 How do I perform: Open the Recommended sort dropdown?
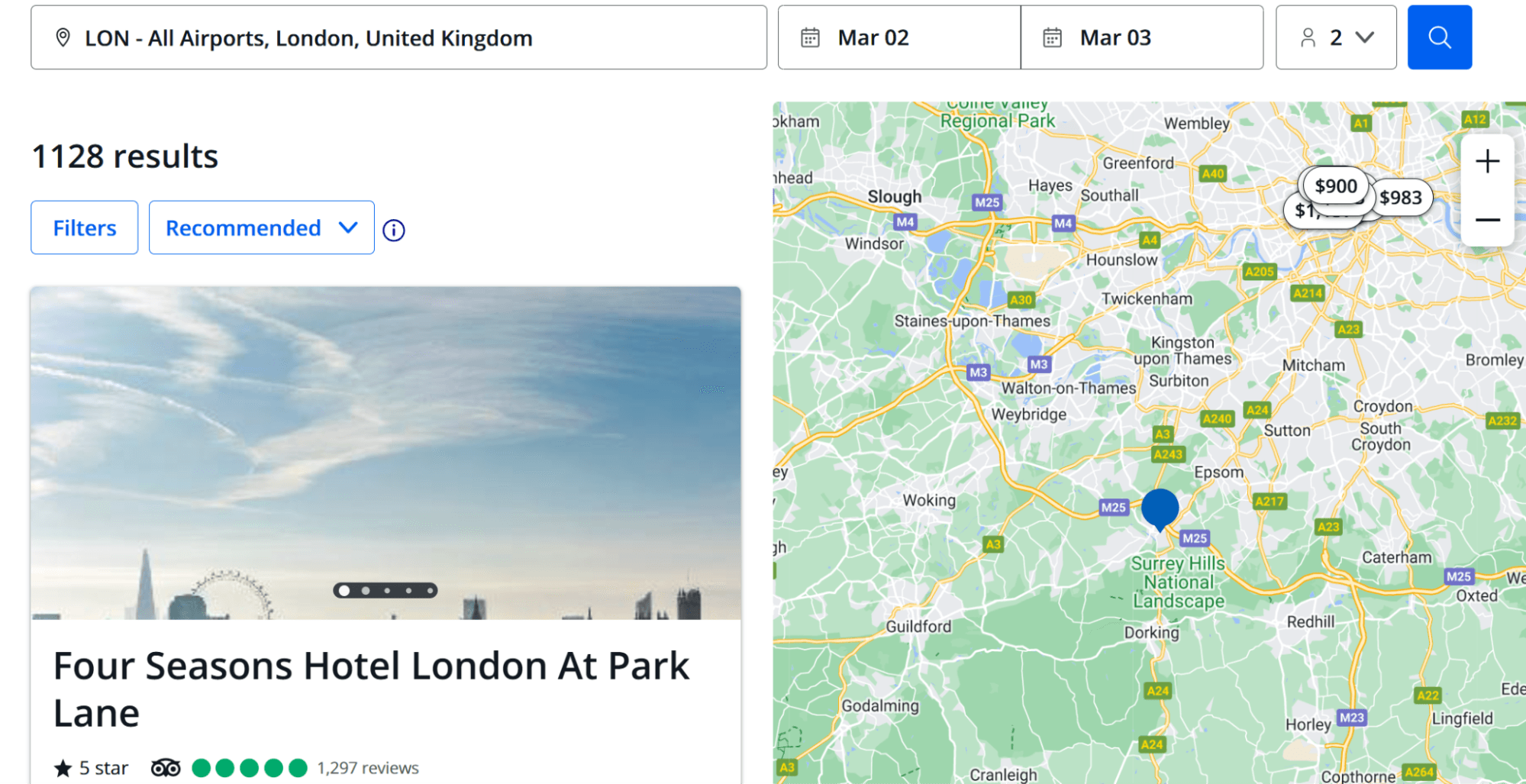(x=261, y=227)
